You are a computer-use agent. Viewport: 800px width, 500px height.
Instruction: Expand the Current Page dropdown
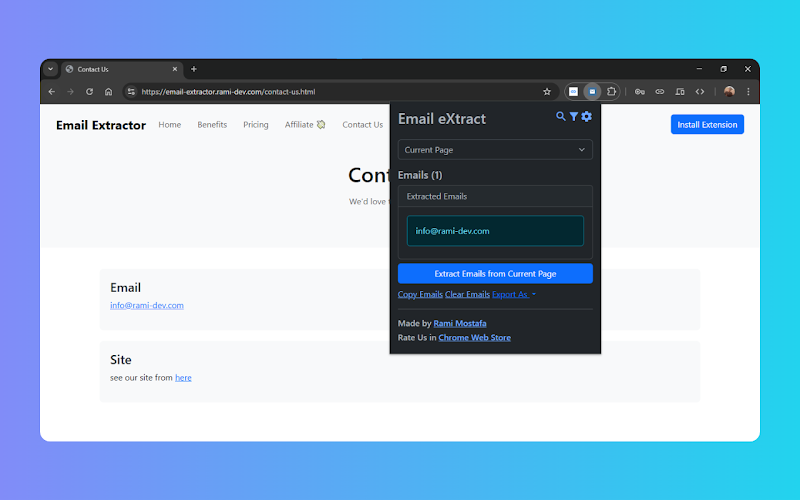point(495,150)
